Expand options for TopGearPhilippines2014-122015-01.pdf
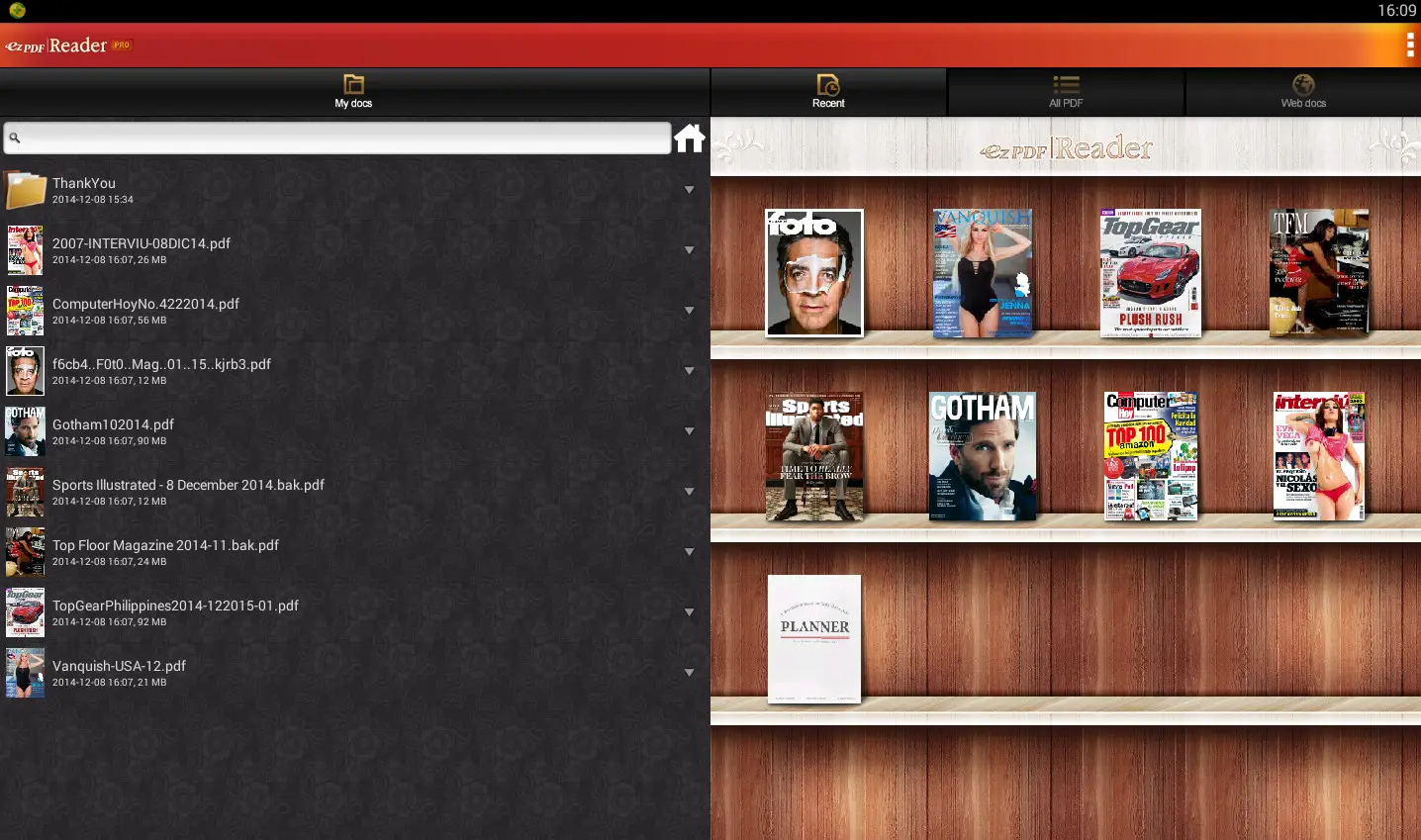 click(690, 612)
